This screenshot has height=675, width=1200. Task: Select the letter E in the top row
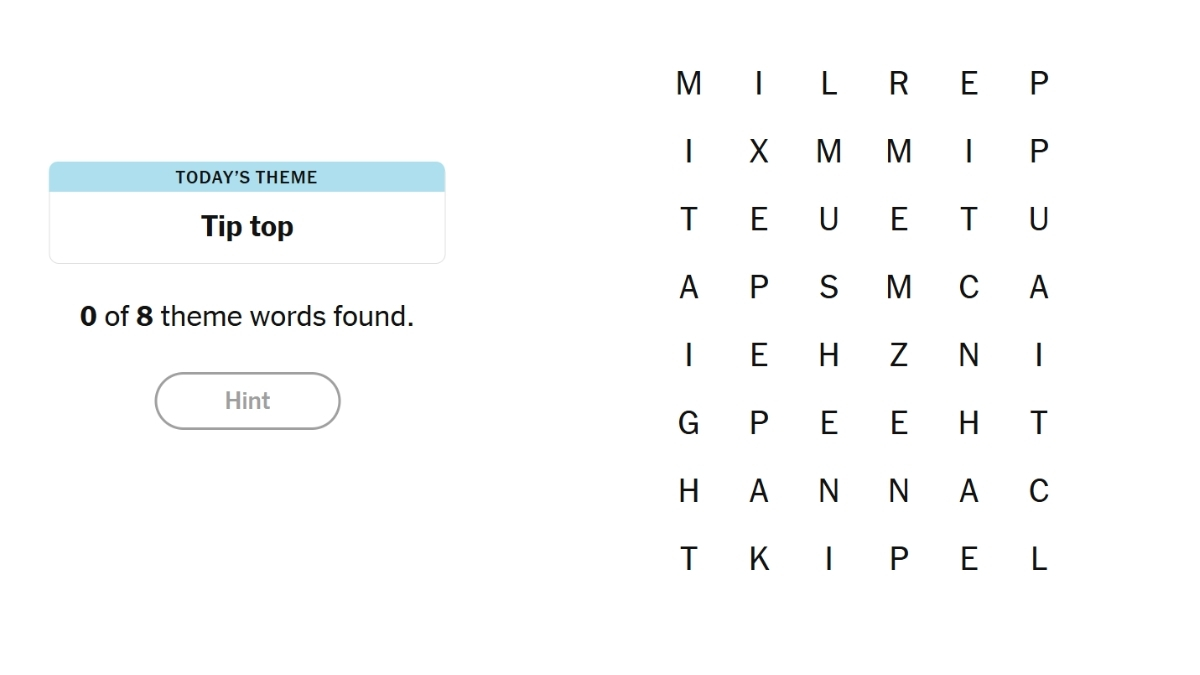(968, 83)
